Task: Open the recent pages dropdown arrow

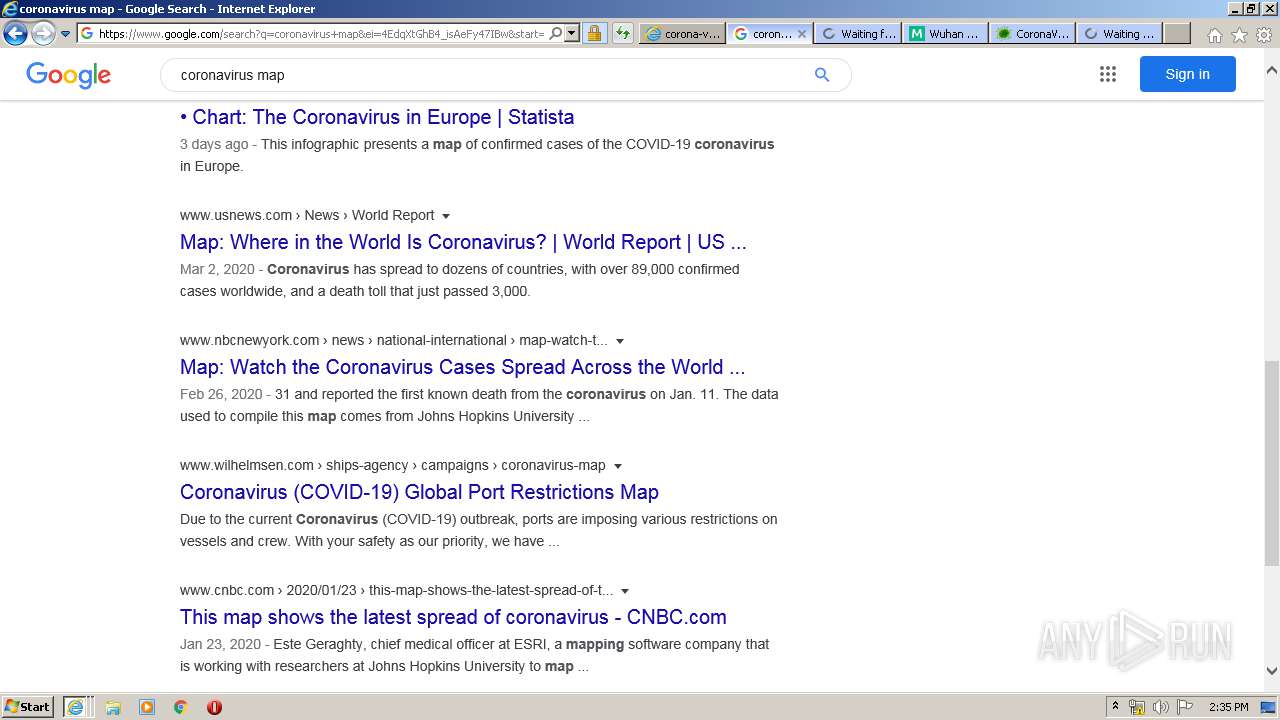Action: [x=66, y=34]
